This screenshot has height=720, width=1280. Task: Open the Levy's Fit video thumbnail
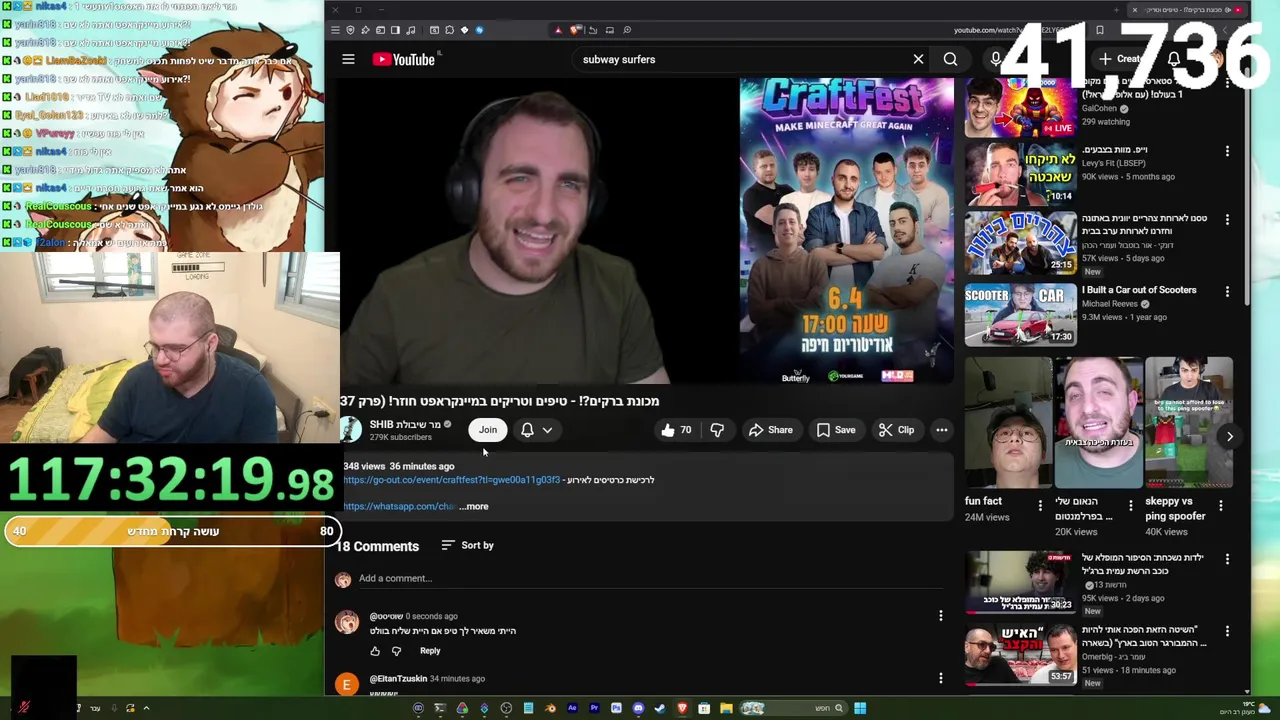(x=1020, y=174)
